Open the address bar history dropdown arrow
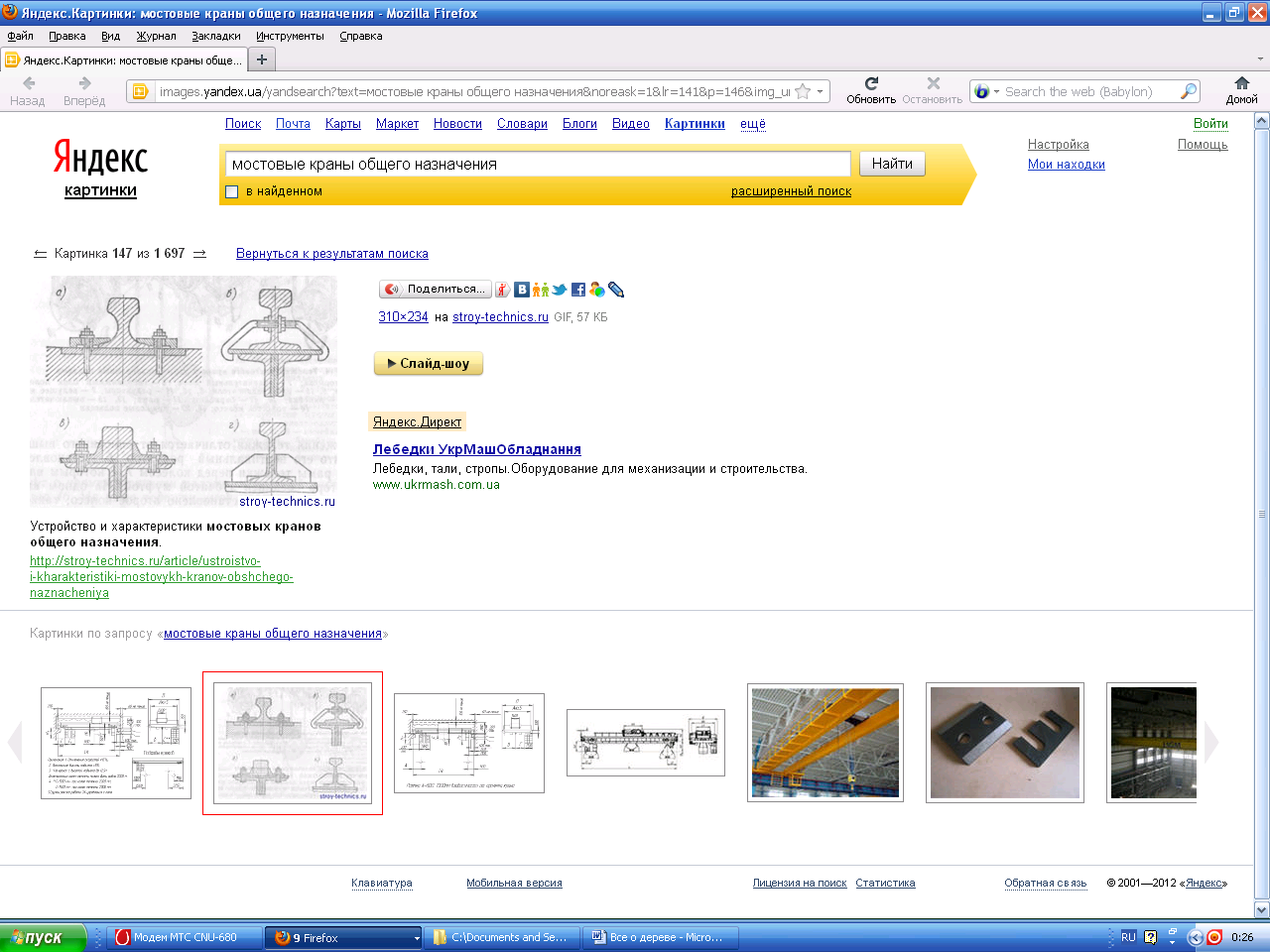This screenshot has height=952, width=1270. (821, 92)
